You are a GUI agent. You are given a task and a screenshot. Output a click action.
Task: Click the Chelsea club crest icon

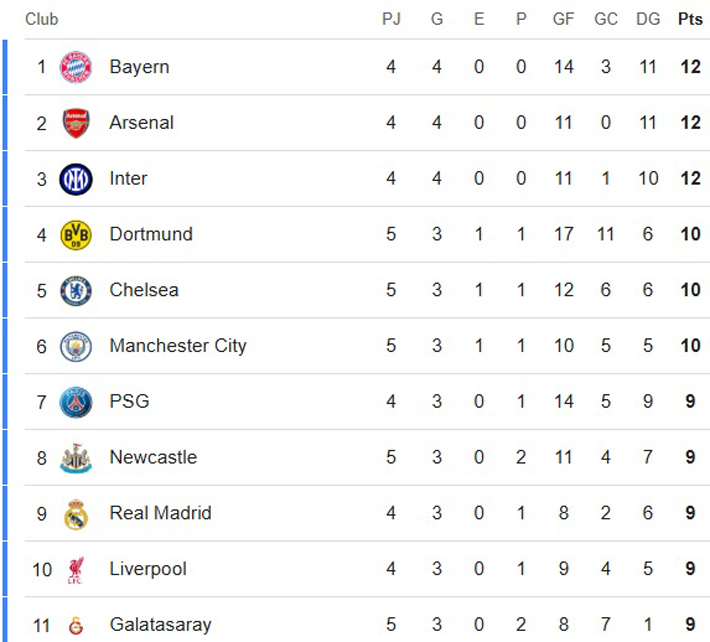coord(75,291)
